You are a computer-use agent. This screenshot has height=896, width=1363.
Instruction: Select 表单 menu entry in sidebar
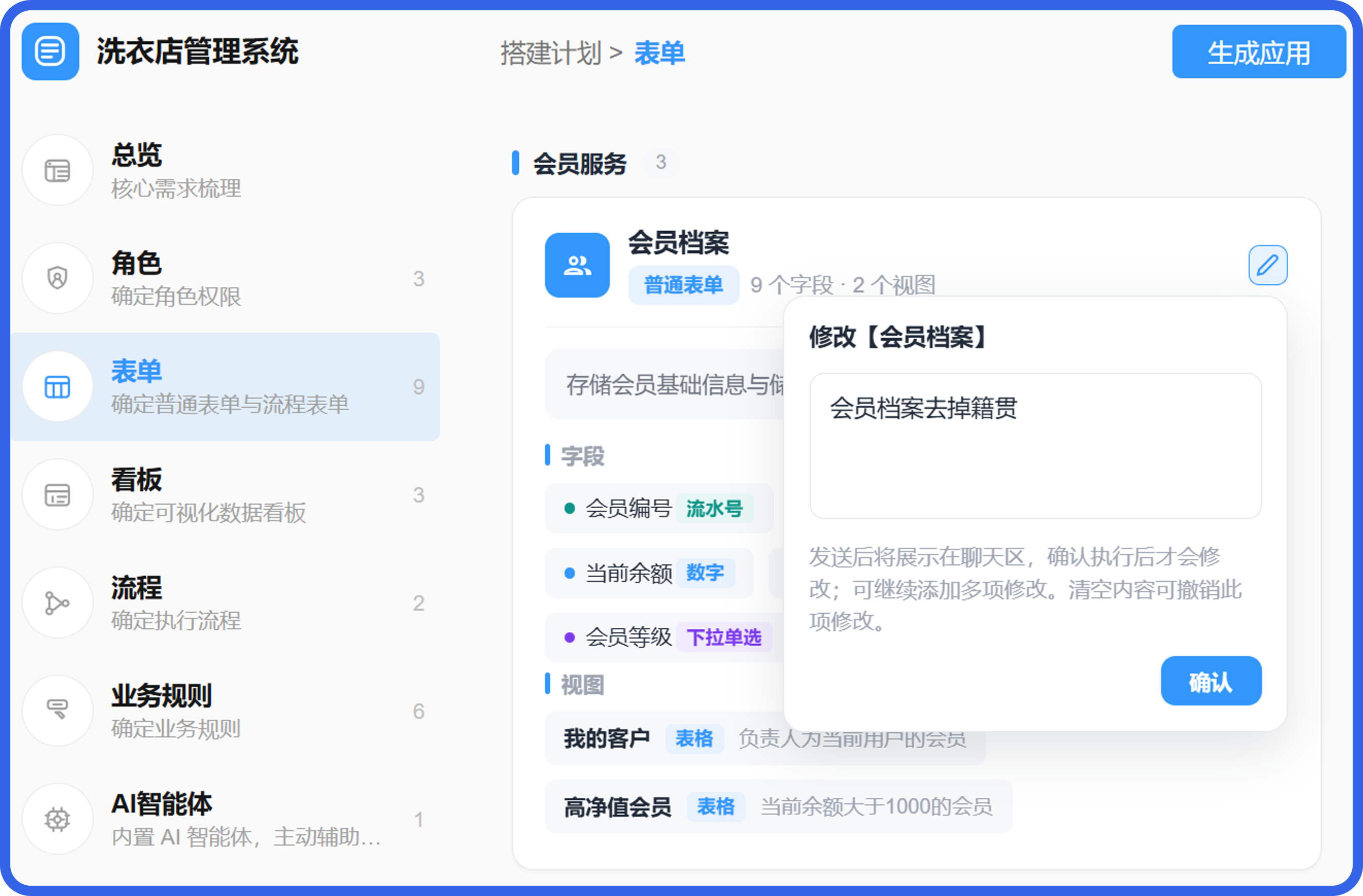(225, 386)
